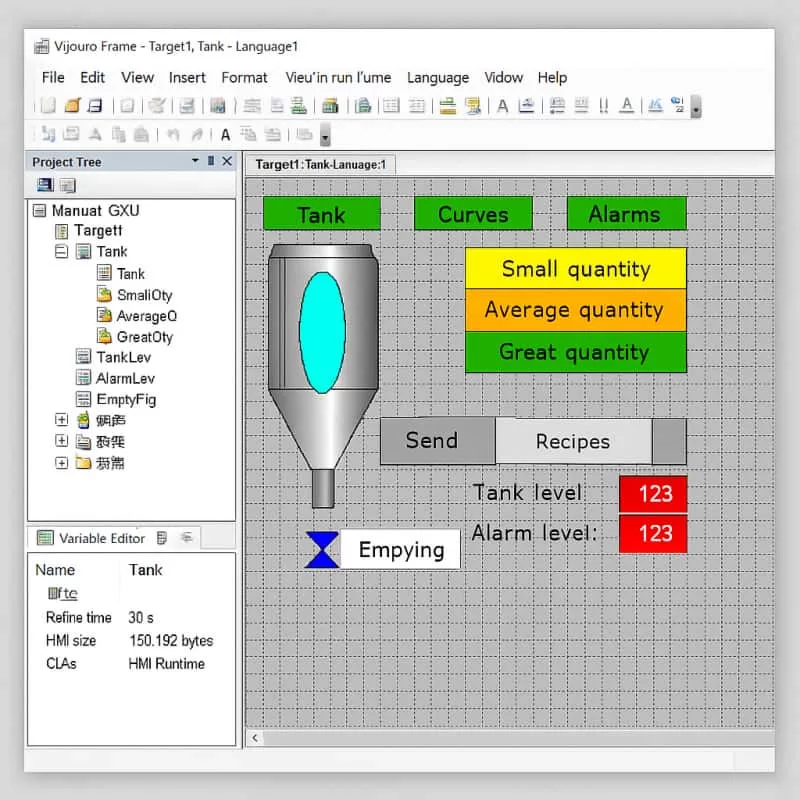Open the Format menu

[244, 78]
